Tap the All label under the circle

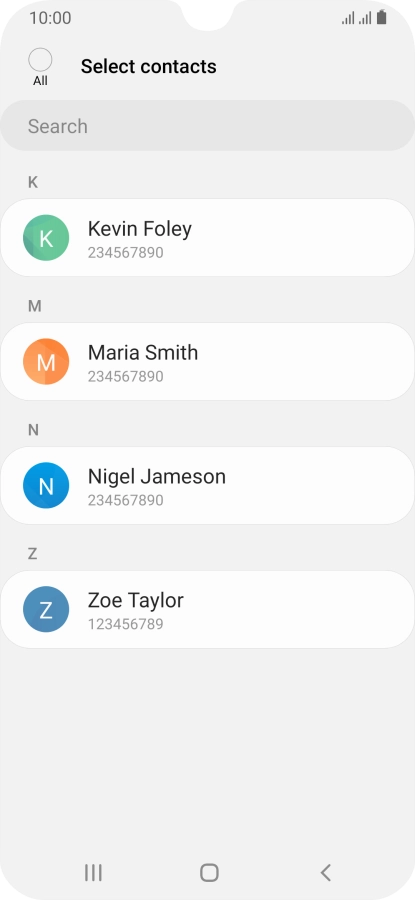point(40,81)
